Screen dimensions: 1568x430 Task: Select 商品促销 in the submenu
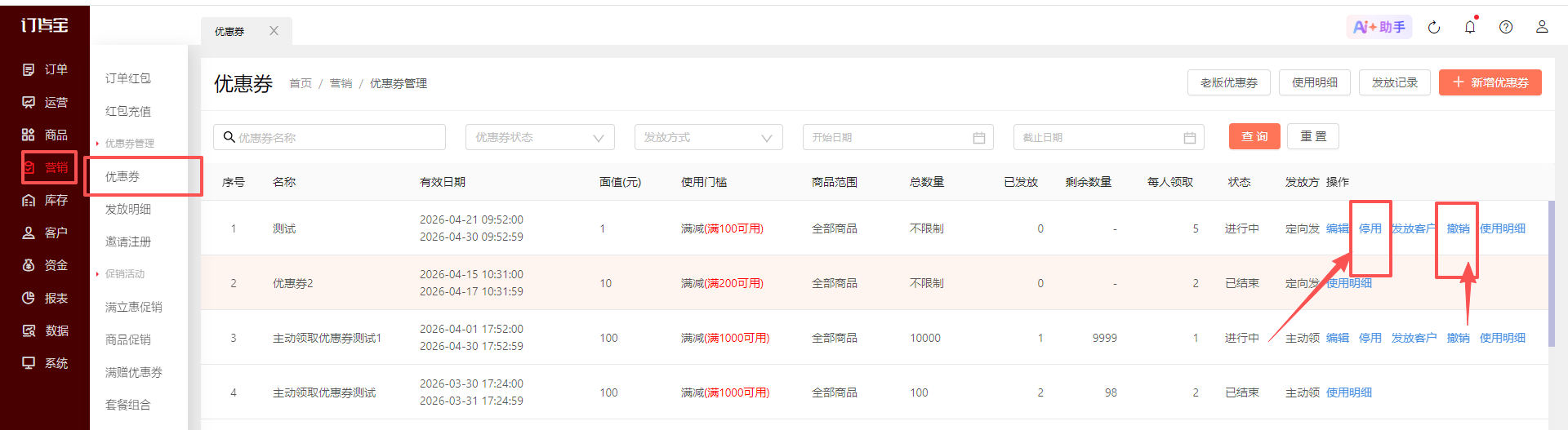pos(128,339)
